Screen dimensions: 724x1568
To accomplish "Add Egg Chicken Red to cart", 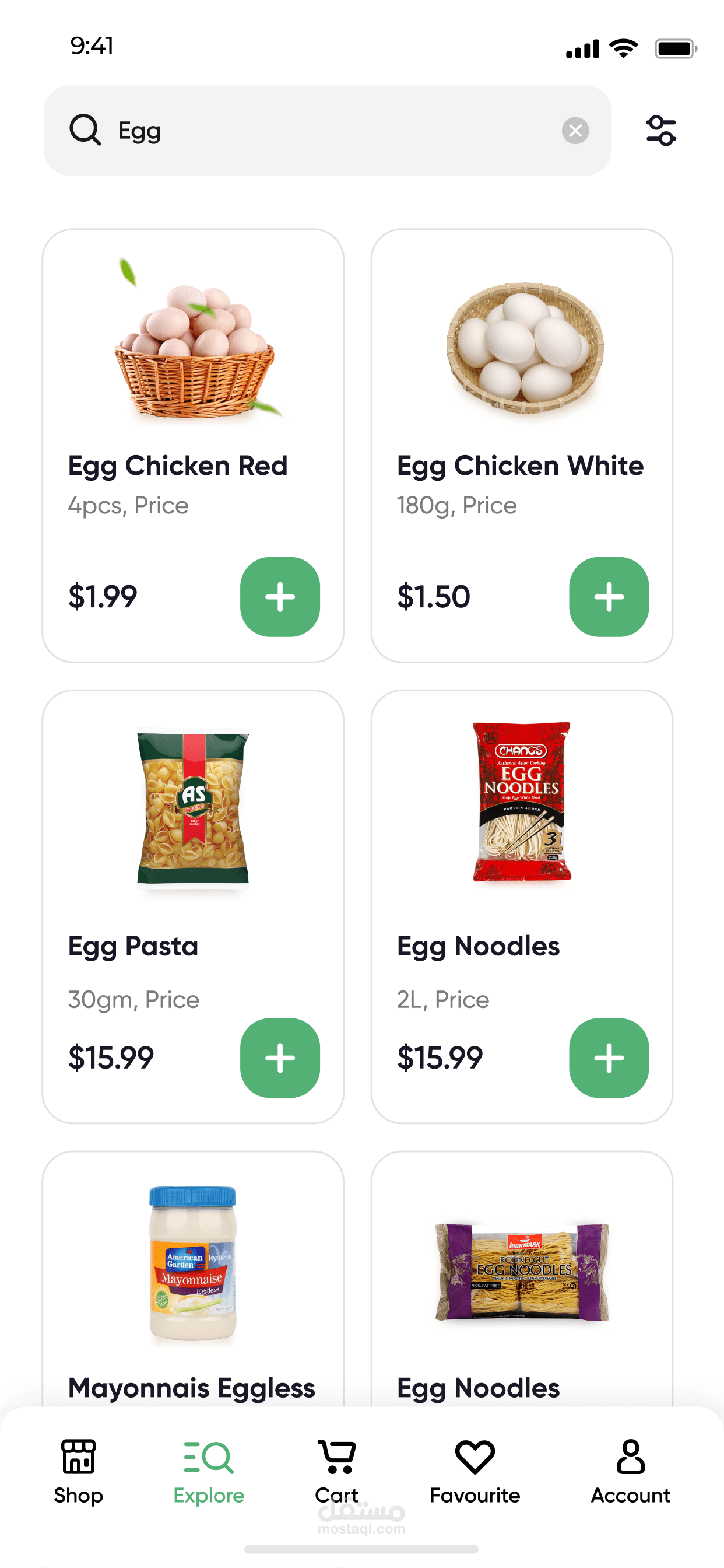I will (x=280, y=597).
